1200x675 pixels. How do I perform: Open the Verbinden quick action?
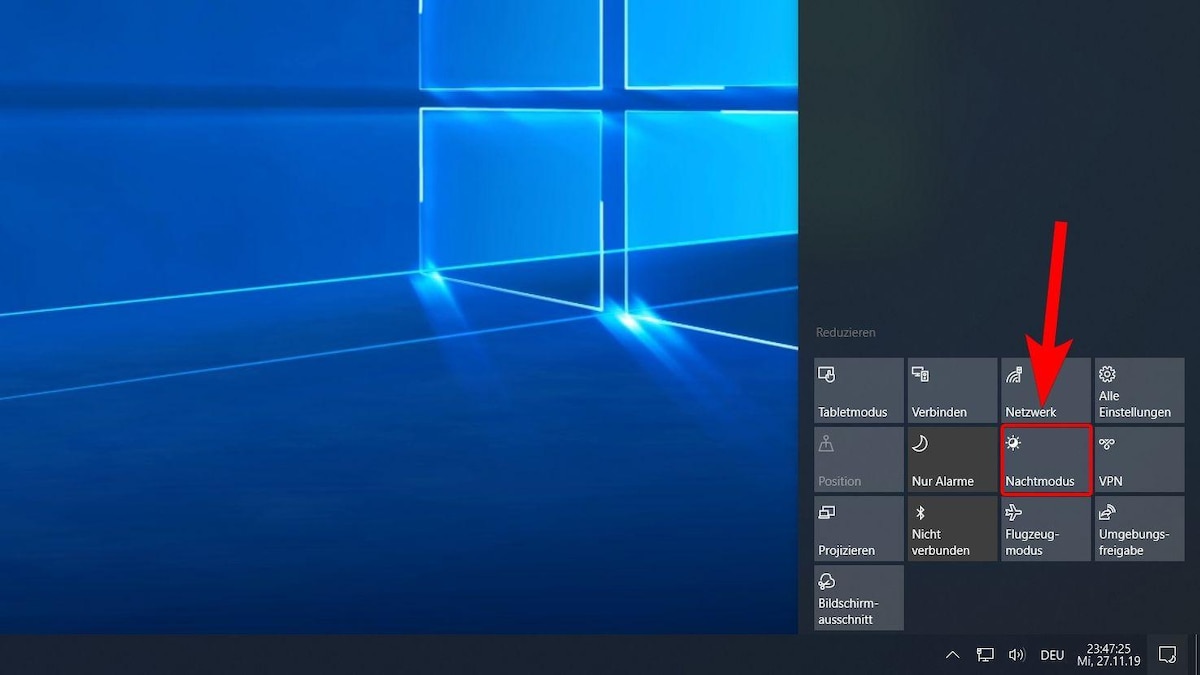(951, 390)
